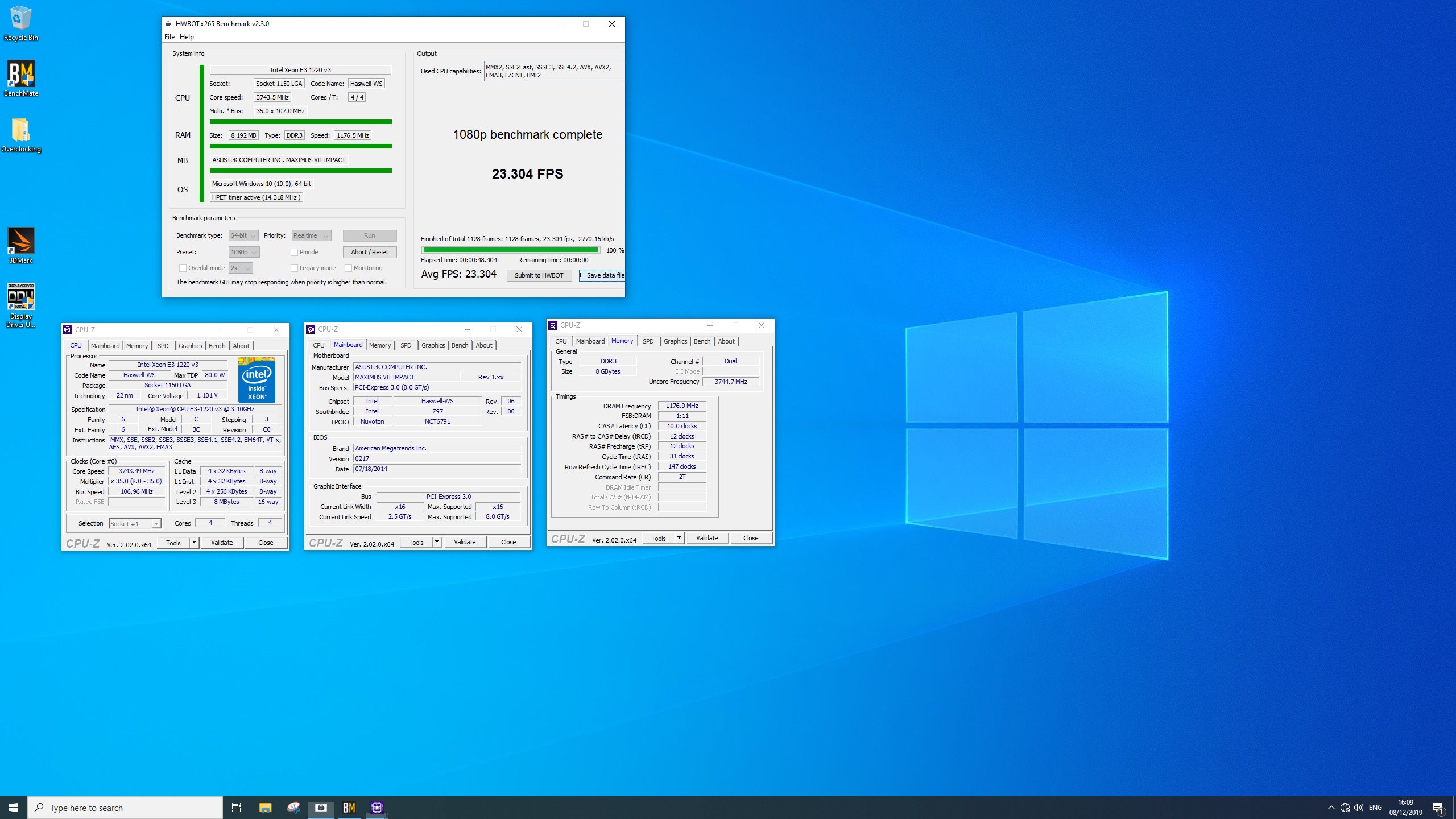The width and height of the screenshot is (1456, 819).
Task: Switch to SPD tab in the CPU-tab CPU-Z window
Action: coord(163,346)
